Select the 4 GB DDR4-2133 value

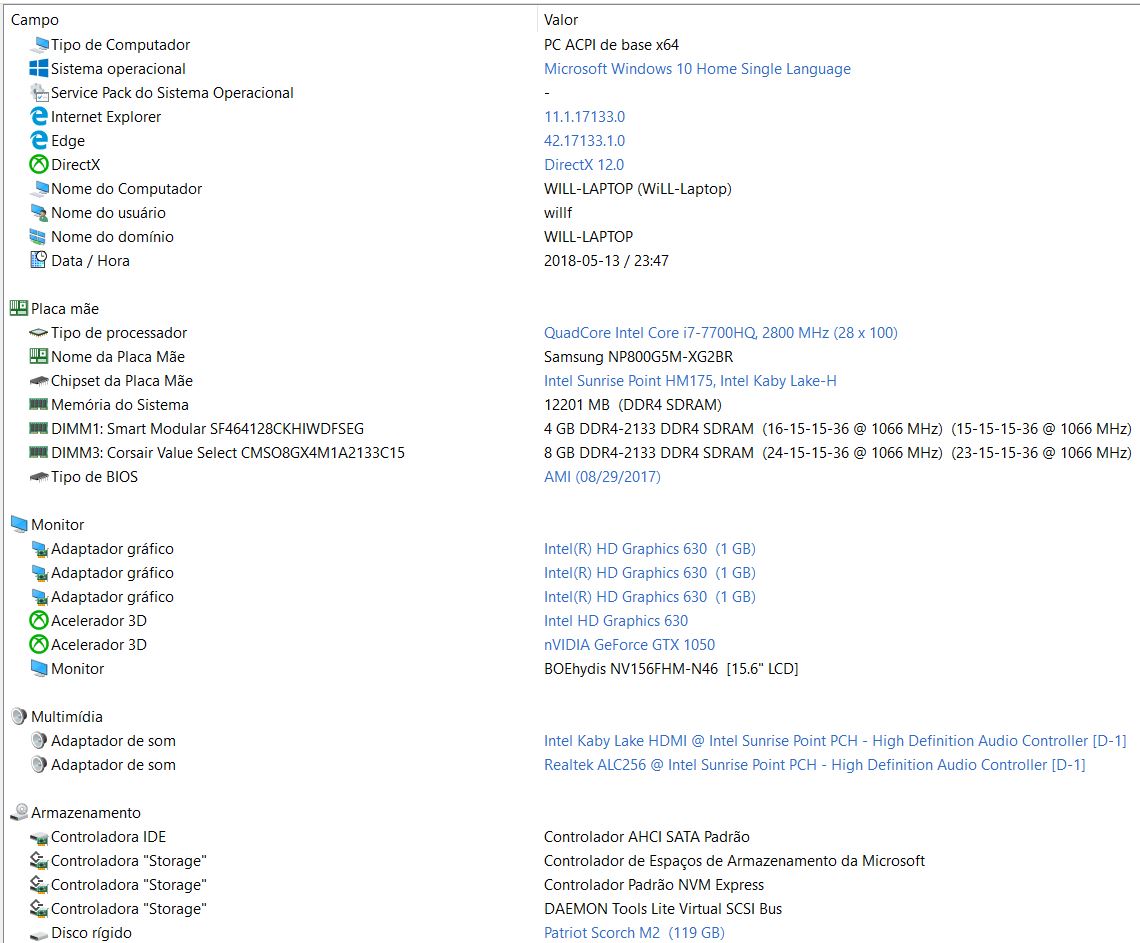[x=838, y=428]
